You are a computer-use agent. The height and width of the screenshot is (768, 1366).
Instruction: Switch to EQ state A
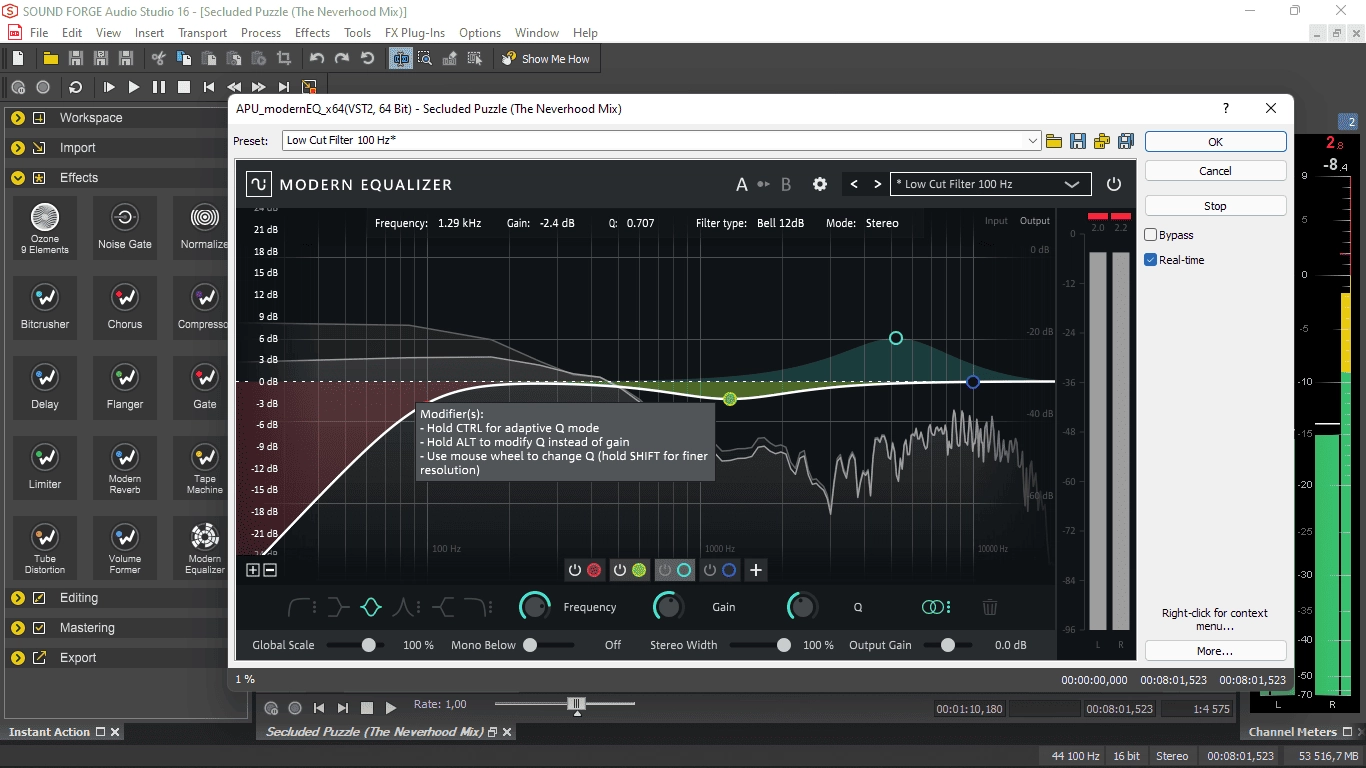pos(742,184)
